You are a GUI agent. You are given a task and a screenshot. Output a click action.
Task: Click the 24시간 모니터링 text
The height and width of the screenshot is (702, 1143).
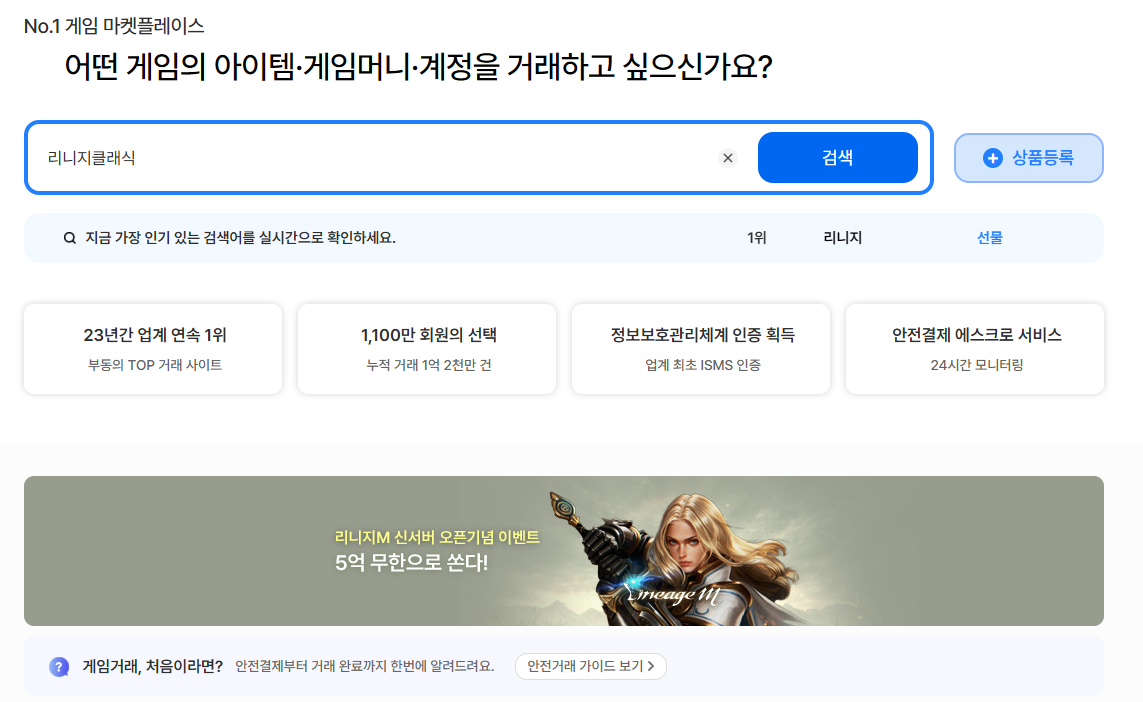[x=977, y=365]
